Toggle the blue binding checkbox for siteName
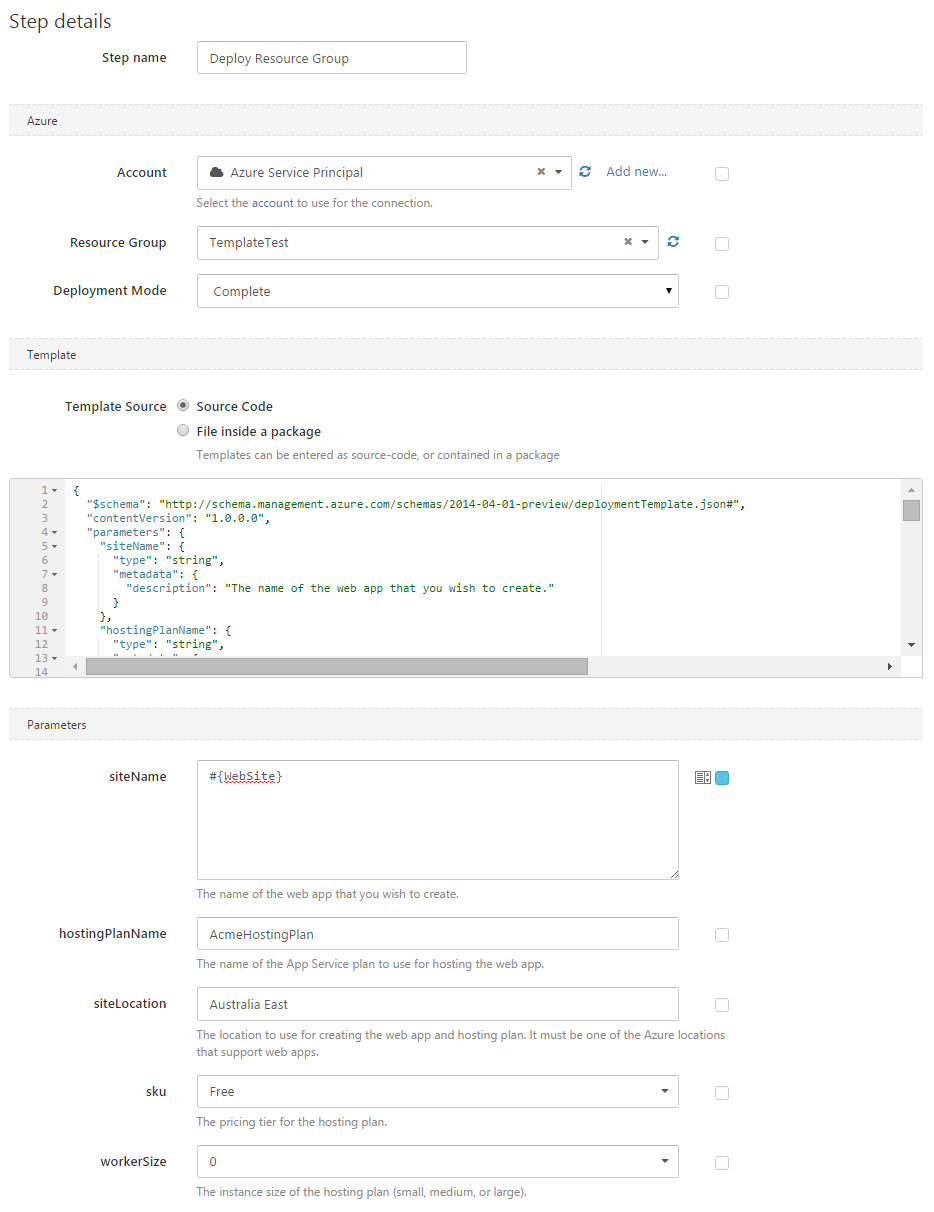934x1212 pixels. (722, 778)
